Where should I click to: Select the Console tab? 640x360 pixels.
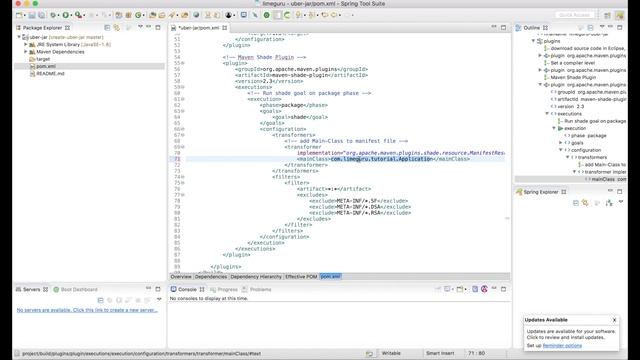pyautogui.click(x=187, y=289)
